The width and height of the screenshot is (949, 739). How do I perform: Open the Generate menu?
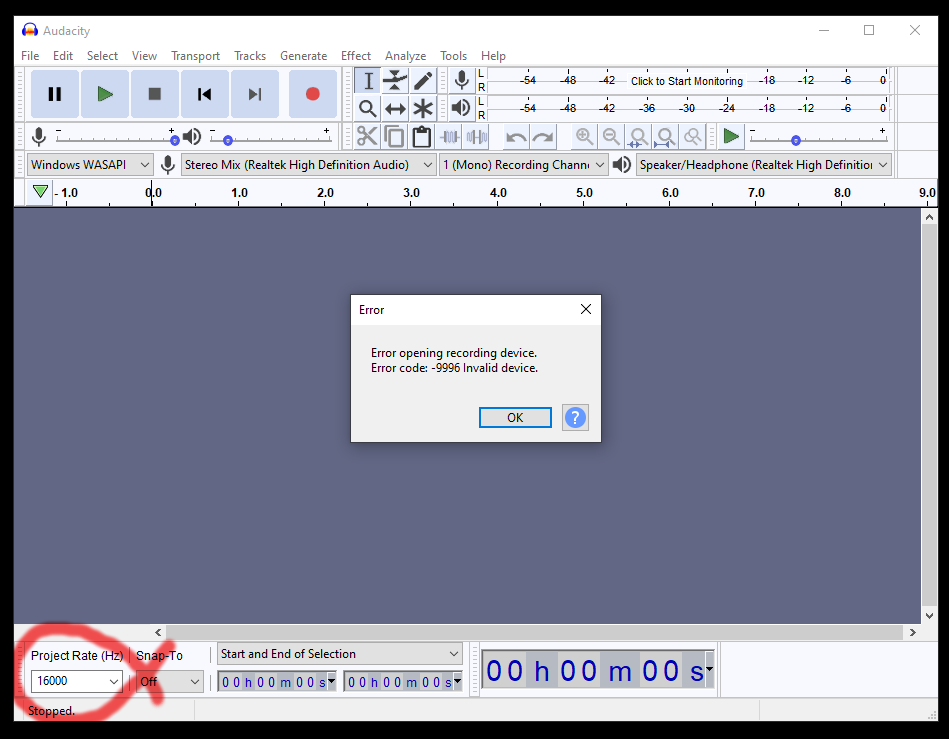point(304,56)
